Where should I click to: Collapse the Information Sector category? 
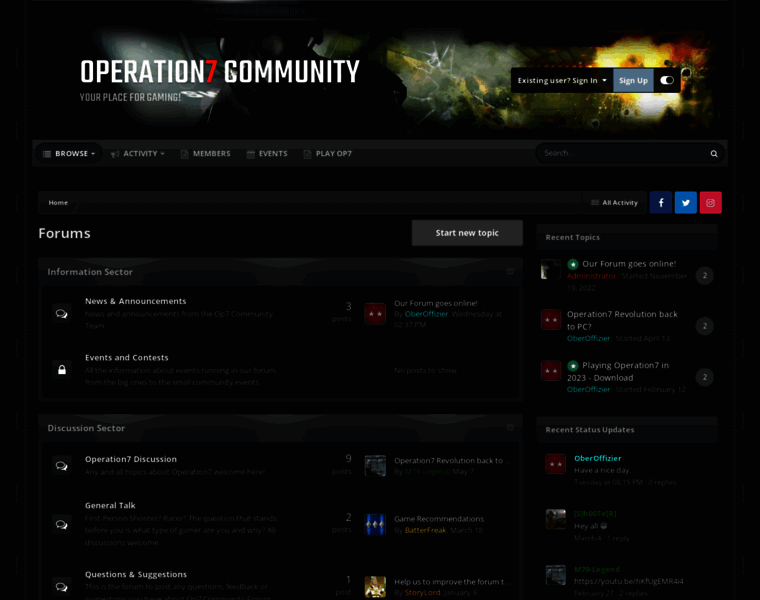tap(510, 271)
